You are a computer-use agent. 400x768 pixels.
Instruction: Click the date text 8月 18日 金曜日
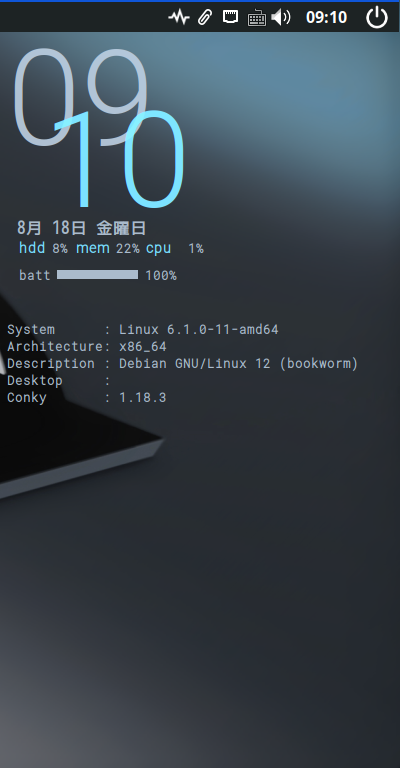(x=81, y=228)
